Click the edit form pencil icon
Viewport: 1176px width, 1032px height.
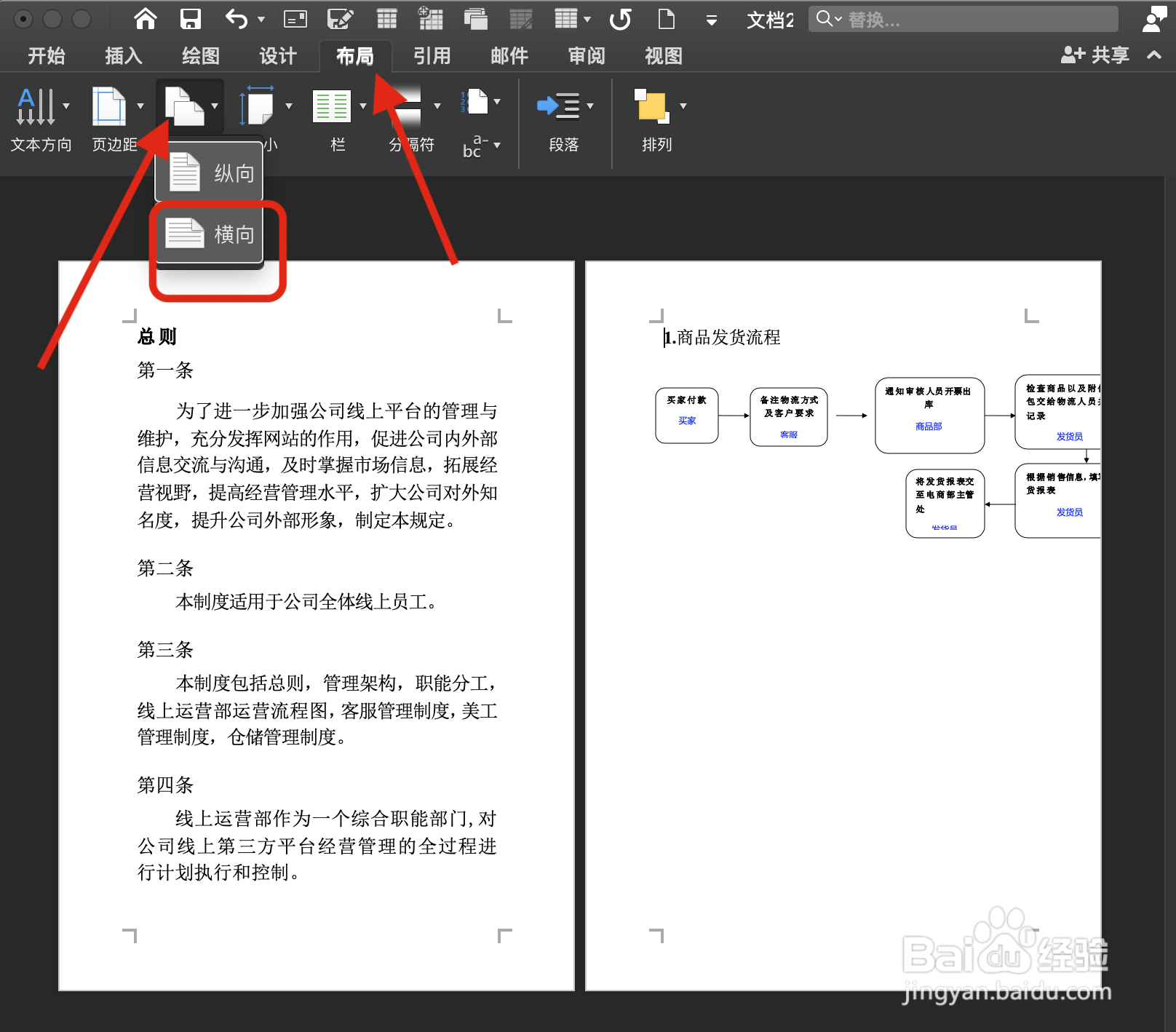pos(340,19)
